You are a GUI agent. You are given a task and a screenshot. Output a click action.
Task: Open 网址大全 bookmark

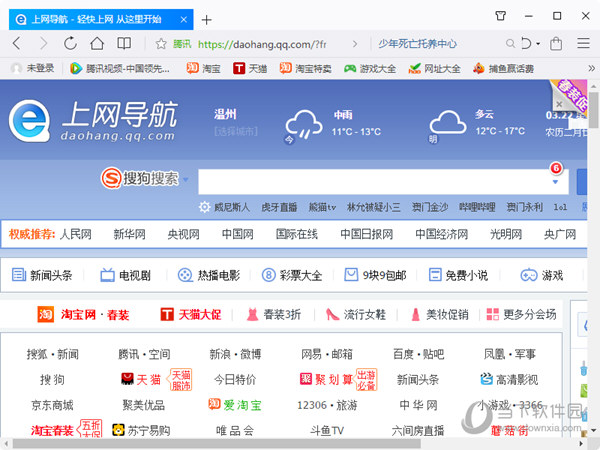[x=434, y=69]
